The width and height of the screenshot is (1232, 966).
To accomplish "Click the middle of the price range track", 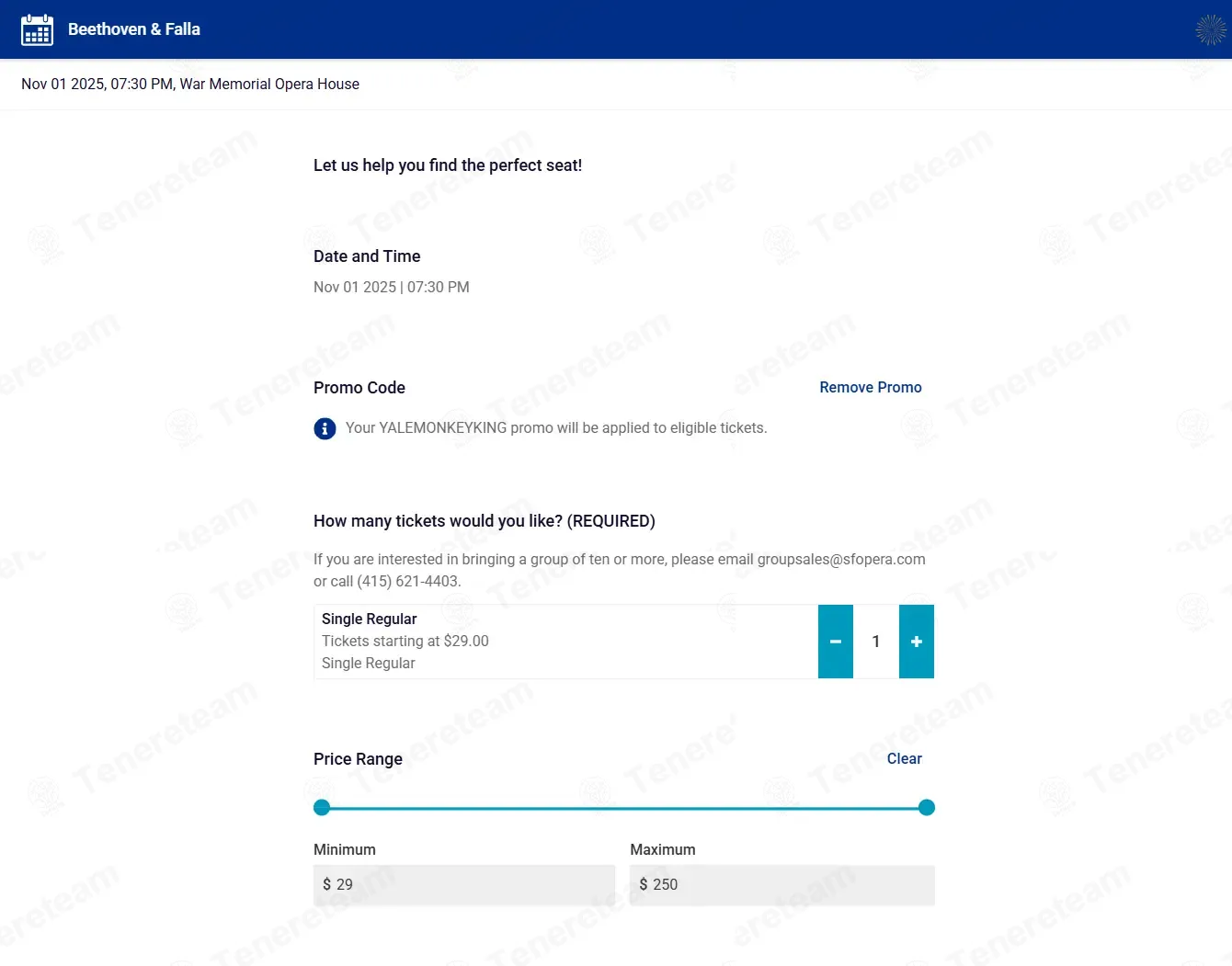I will click(x=623, y=808).
